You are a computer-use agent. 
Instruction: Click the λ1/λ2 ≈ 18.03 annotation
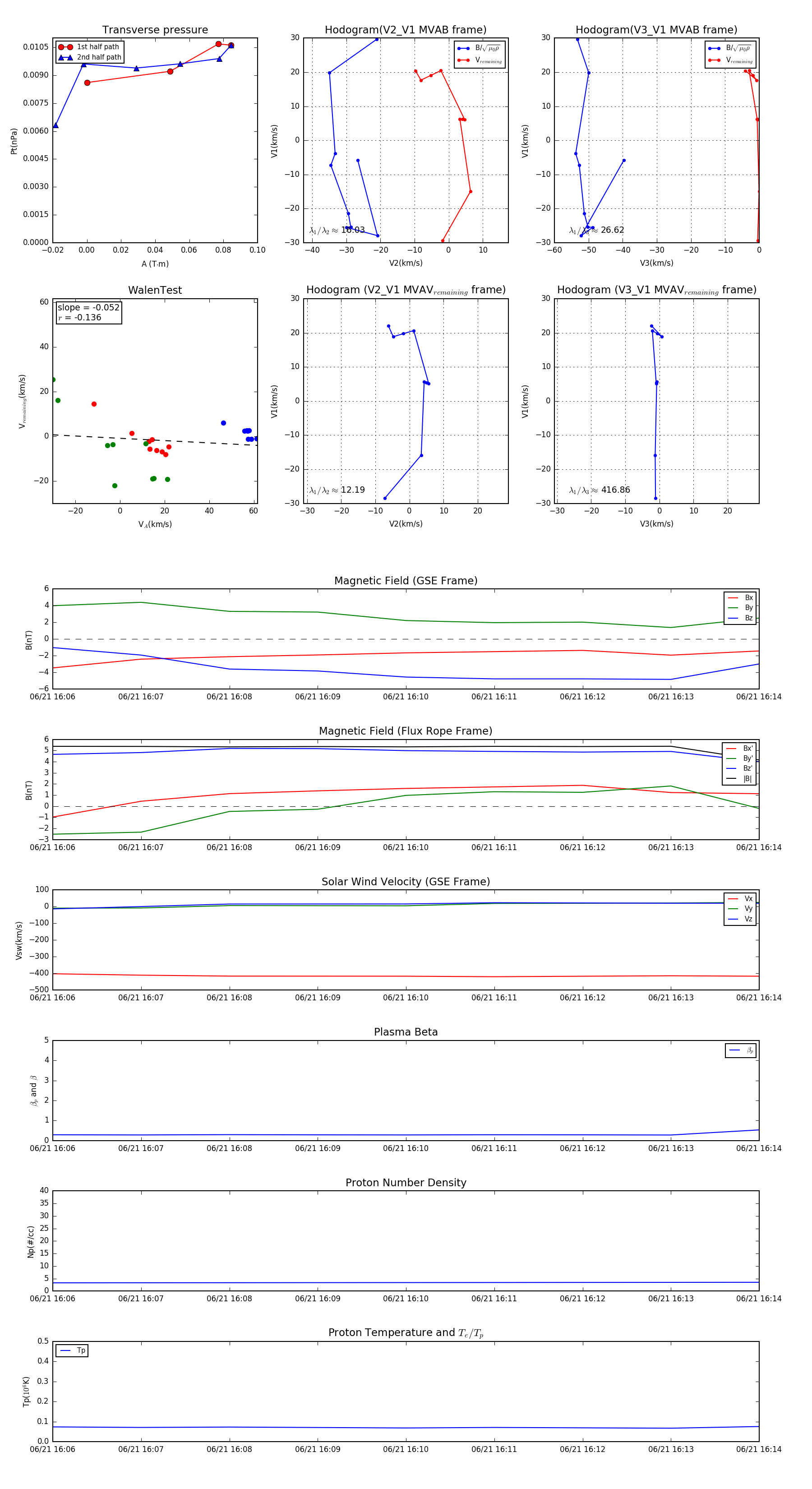click(337, 230)
